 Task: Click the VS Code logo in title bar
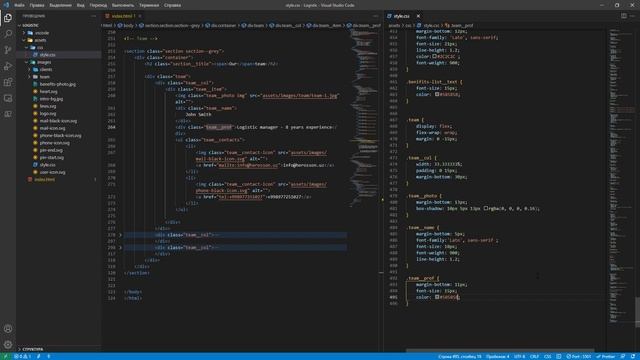pyautogui.click(x=6, y=5)
